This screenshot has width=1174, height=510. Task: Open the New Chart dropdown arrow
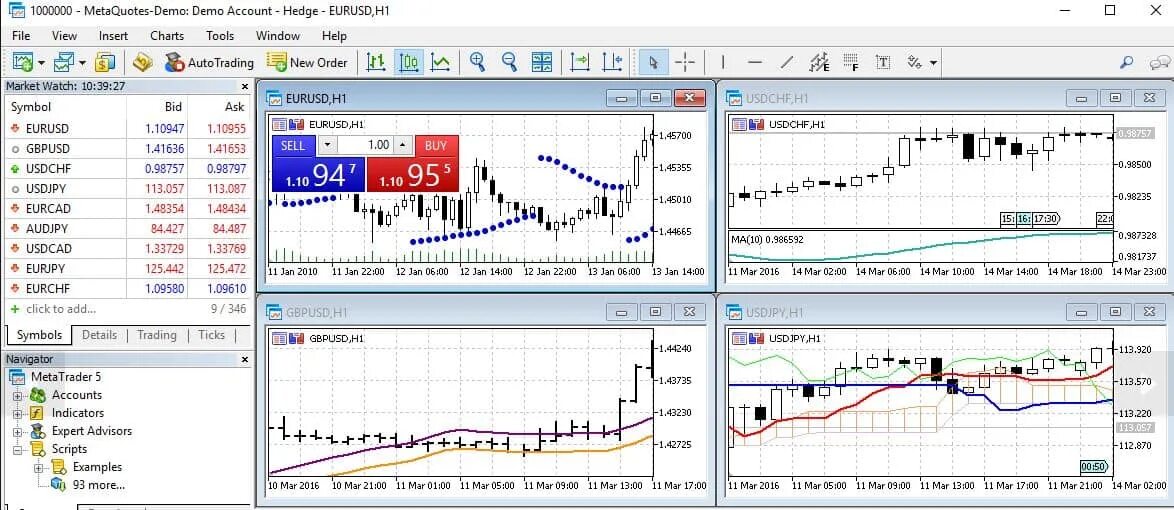click(x=41, y=63)
